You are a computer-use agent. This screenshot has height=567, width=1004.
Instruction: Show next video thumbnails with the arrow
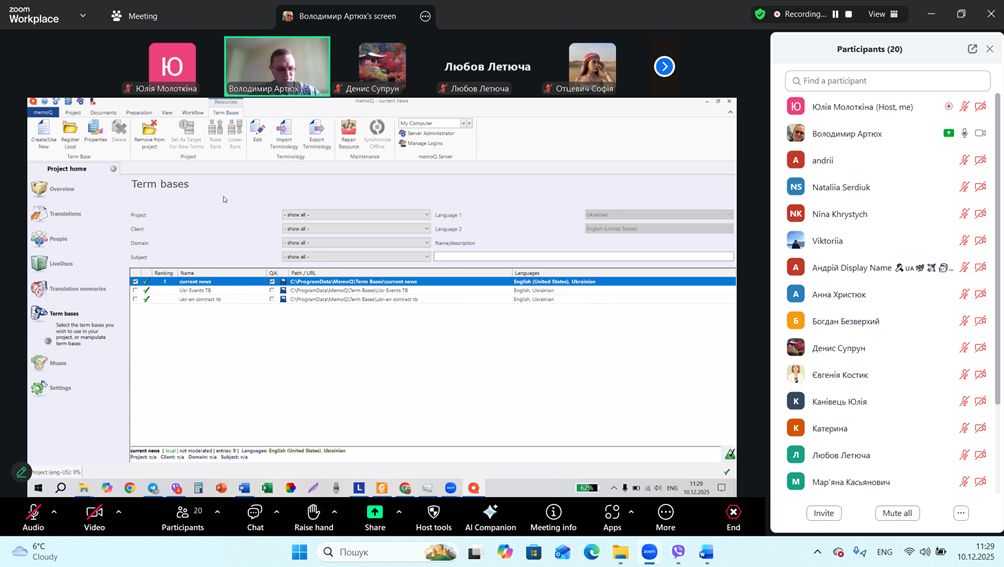click(664, 66)
